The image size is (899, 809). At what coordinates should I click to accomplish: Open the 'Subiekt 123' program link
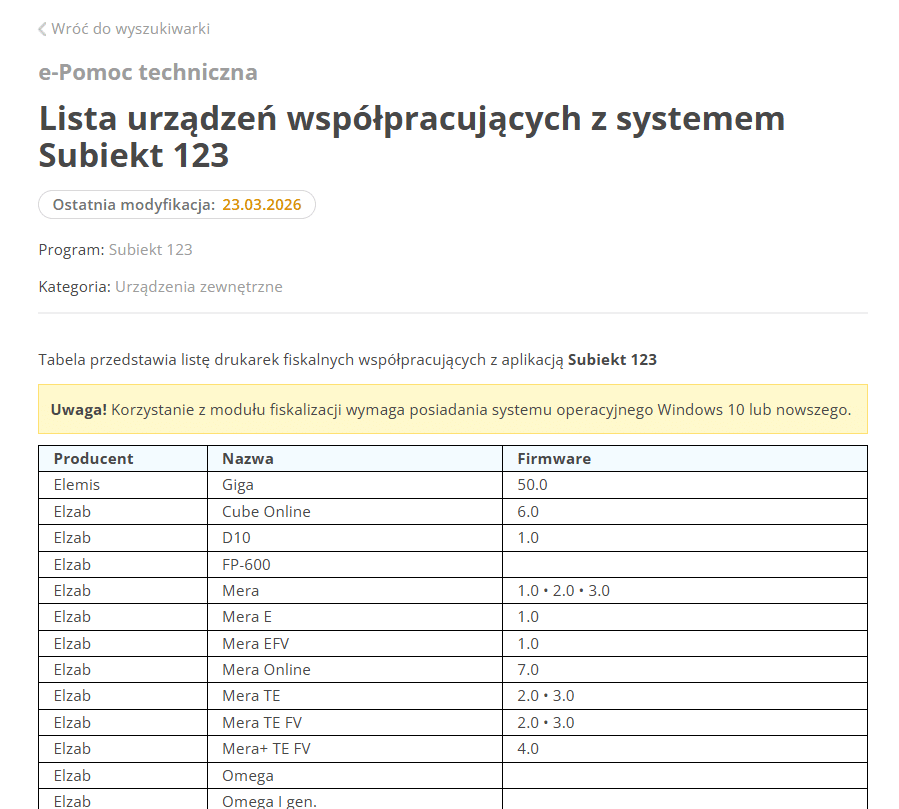(x=151, y=250)
